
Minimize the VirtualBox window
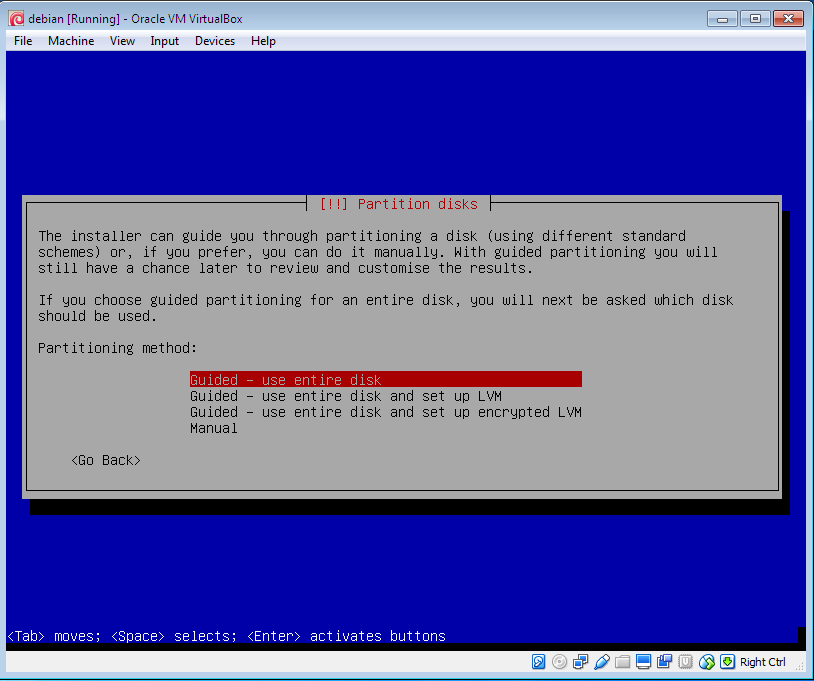(722, 19)
